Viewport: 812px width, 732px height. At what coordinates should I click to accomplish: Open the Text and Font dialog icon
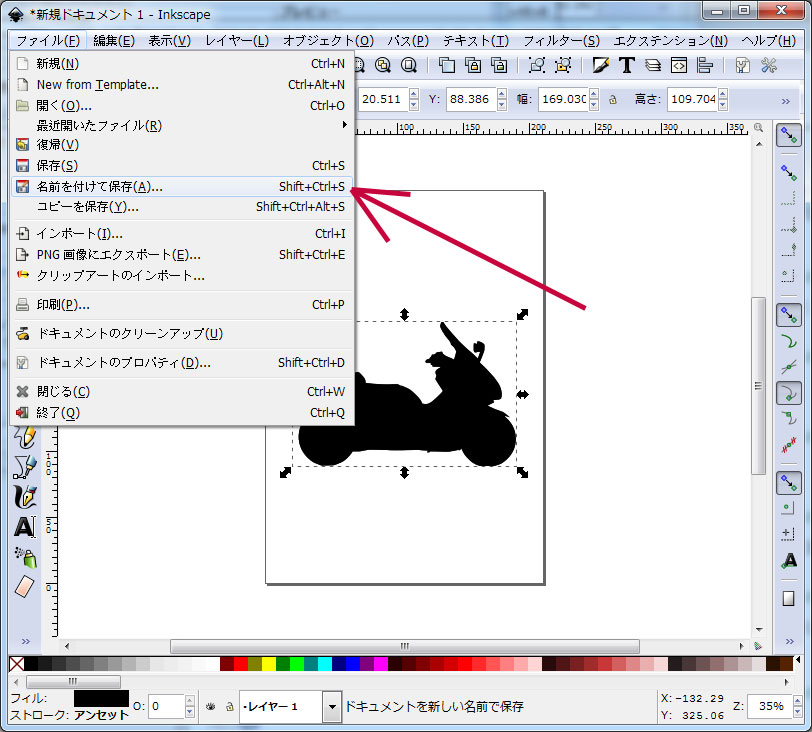tap(627, 66)
